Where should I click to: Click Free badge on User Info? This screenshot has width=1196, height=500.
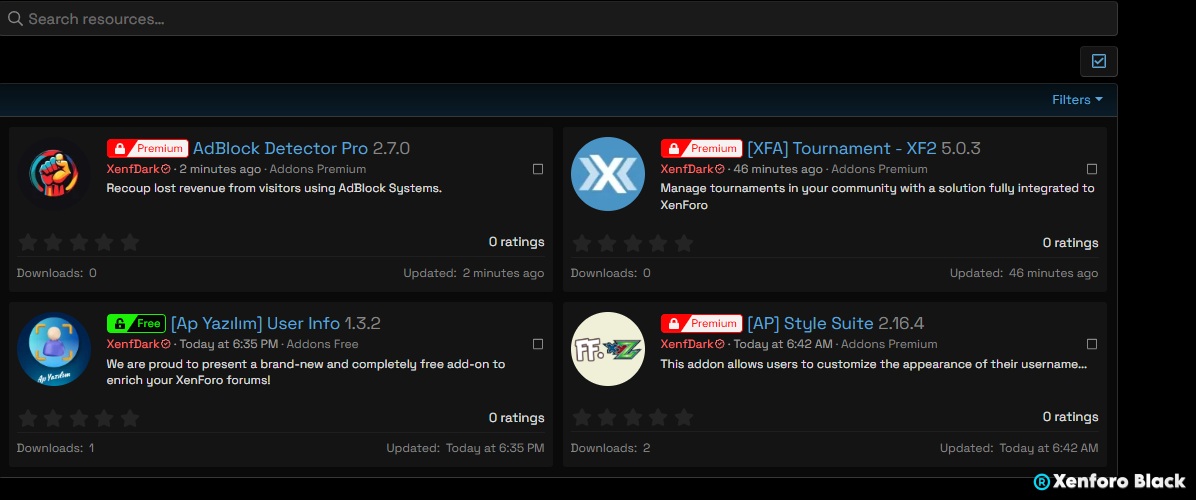136,323
